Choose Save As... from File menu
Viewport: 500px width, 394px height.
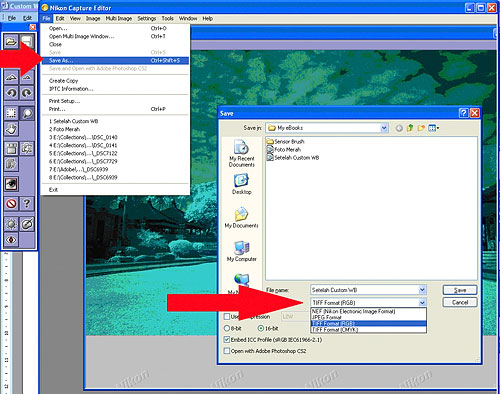[x=115, y=60]
